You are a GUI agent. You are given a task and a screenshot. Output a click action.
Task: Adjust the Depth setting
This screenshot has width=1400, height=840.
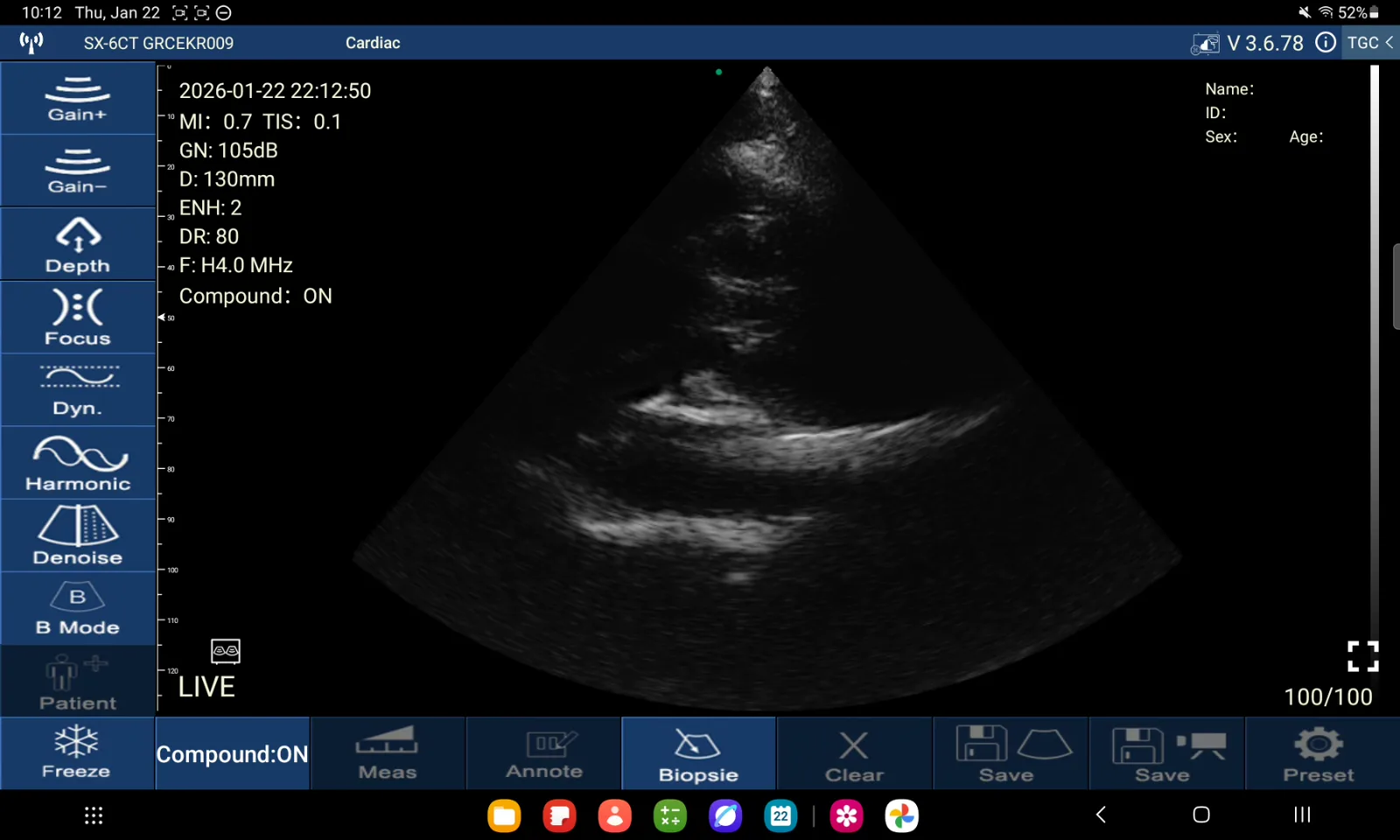78,244
